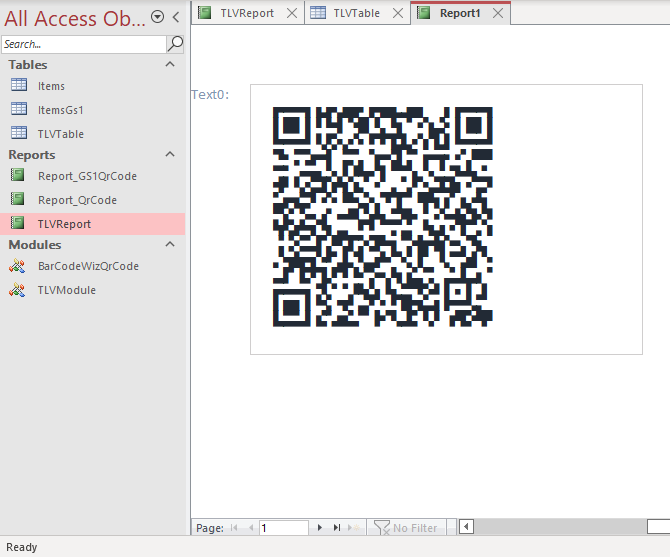Click the Report_GS1QrCode report icon

click(18, 175)
